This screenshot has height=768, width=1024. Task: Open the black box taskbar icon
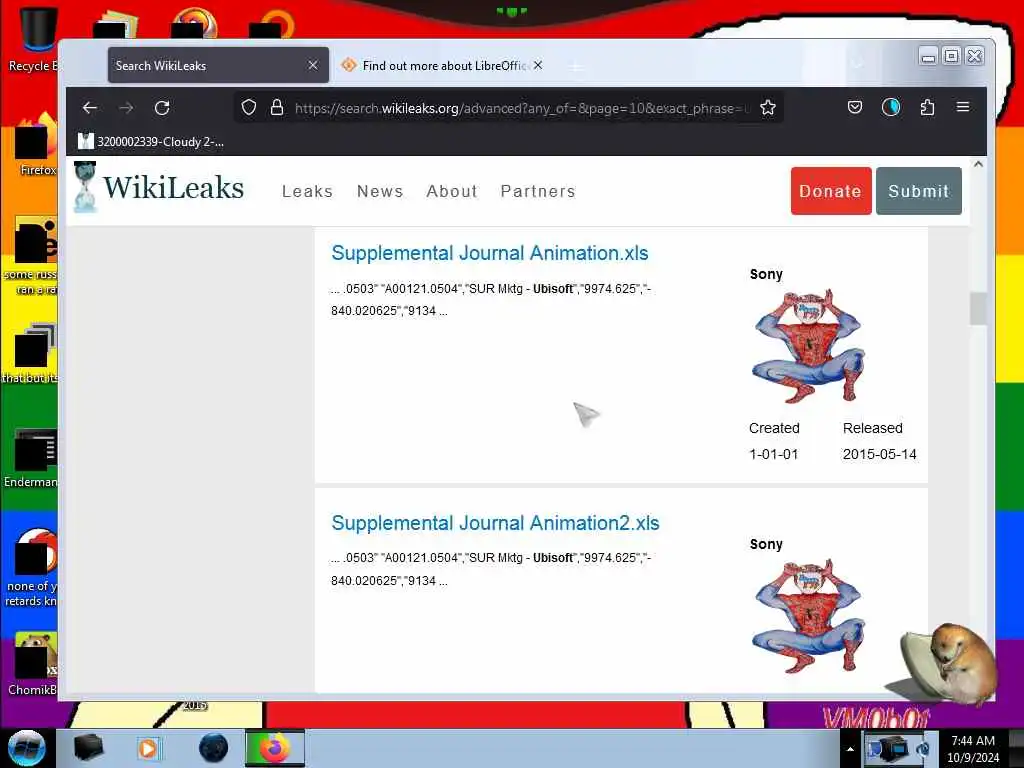(x=88, y=748)
